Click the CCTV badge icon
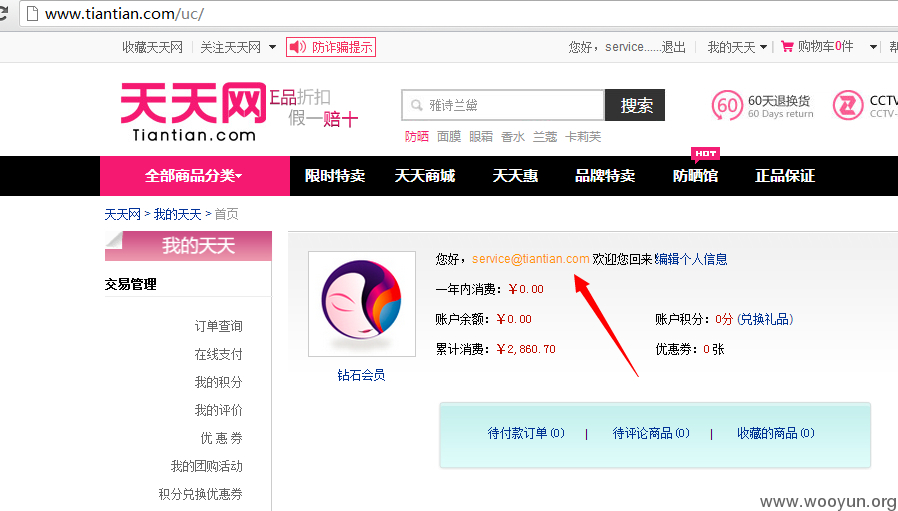The height and width of the screenshot is (511, 898). (848, 105)
